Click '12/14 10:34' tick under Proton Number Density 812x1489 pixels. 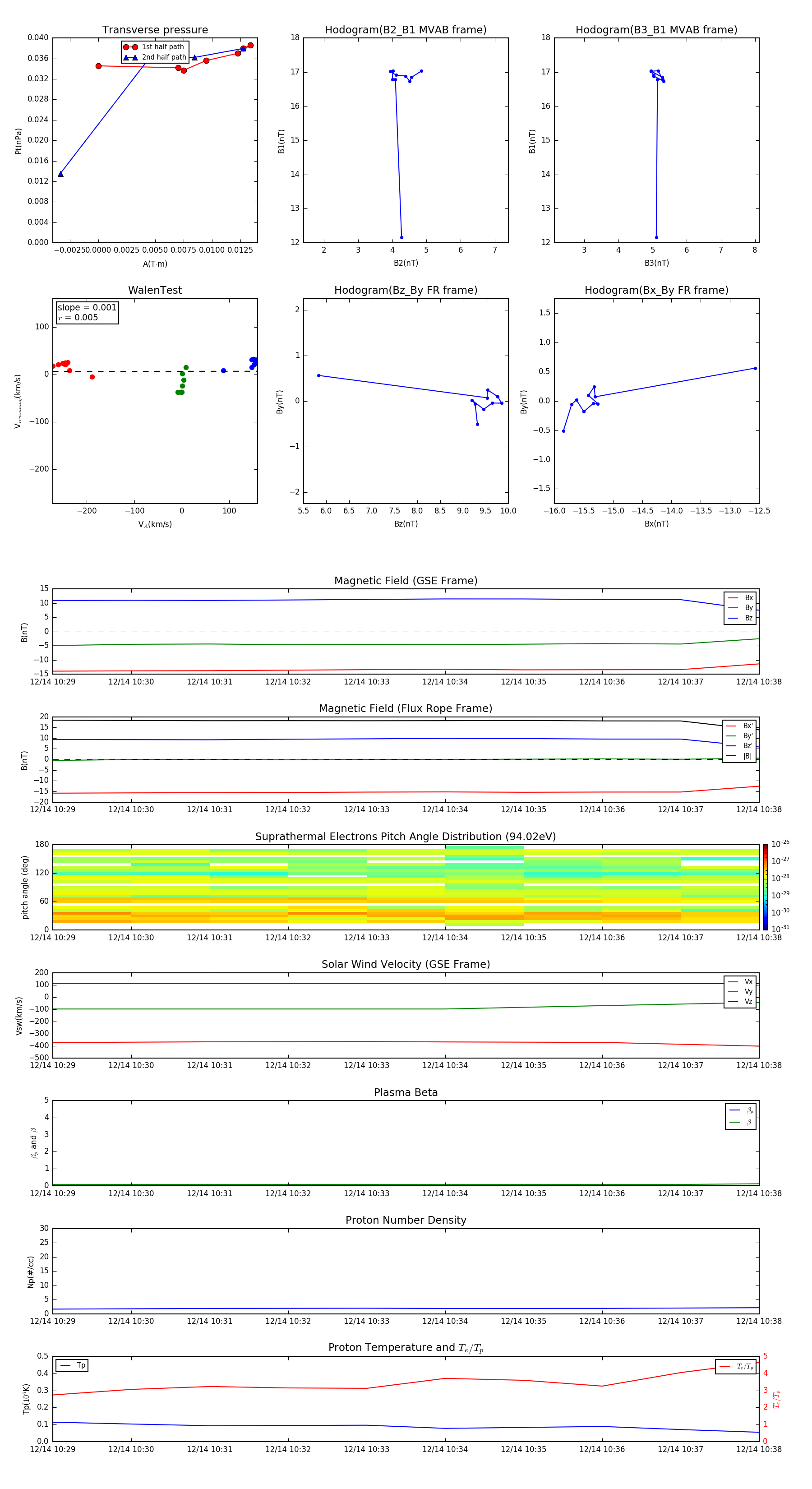tap(445, 1321)
